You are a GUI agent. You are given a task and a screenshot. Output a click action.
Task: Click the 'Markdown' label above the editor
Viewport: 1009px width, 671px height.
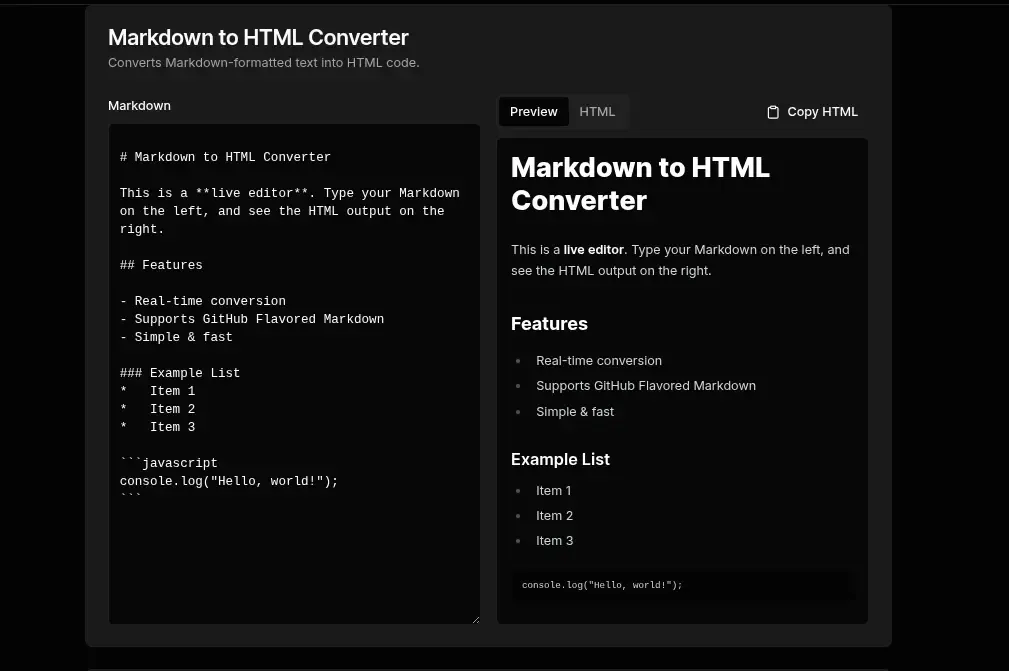pos(139,105)
